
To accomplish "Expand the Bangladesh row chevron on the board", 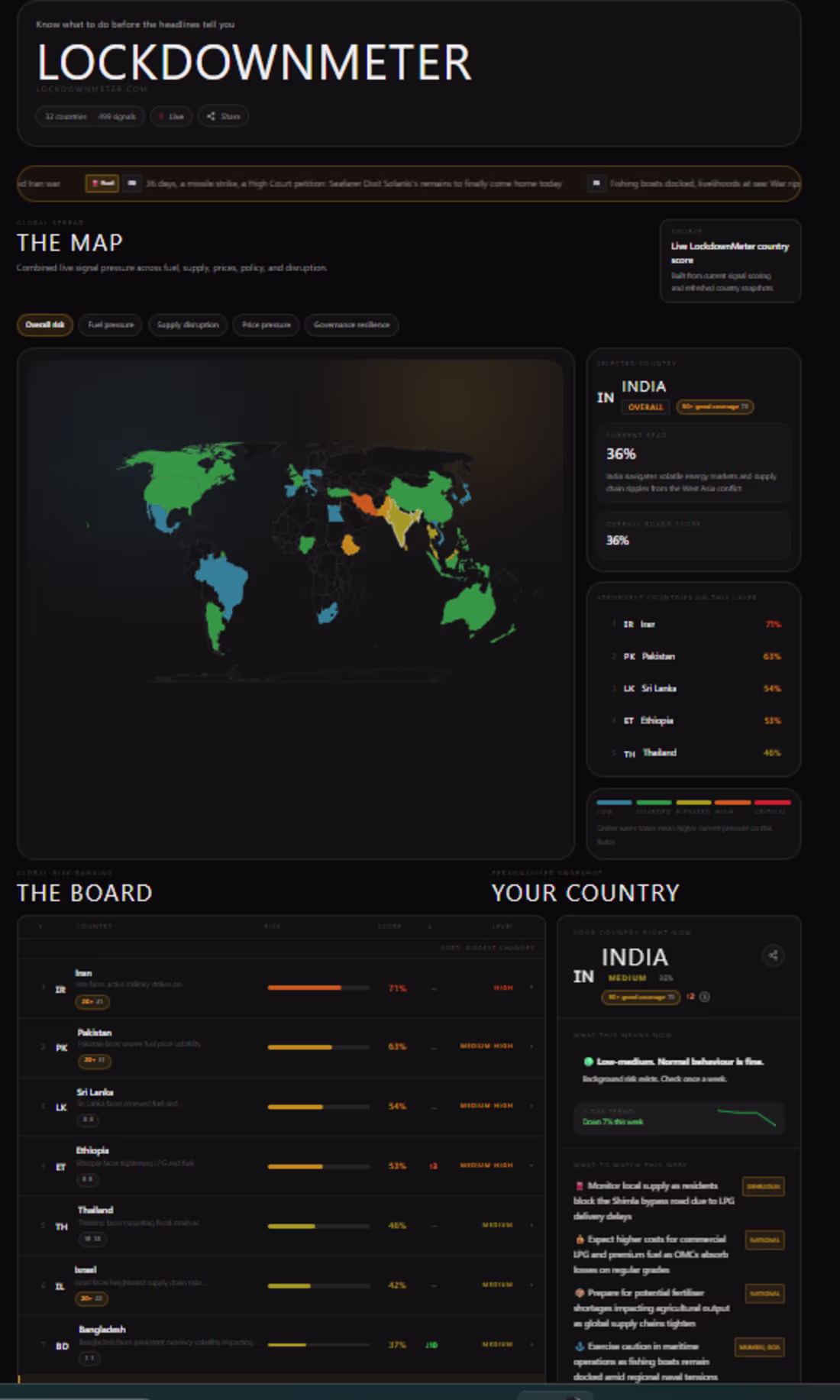I will (531, 1344).
